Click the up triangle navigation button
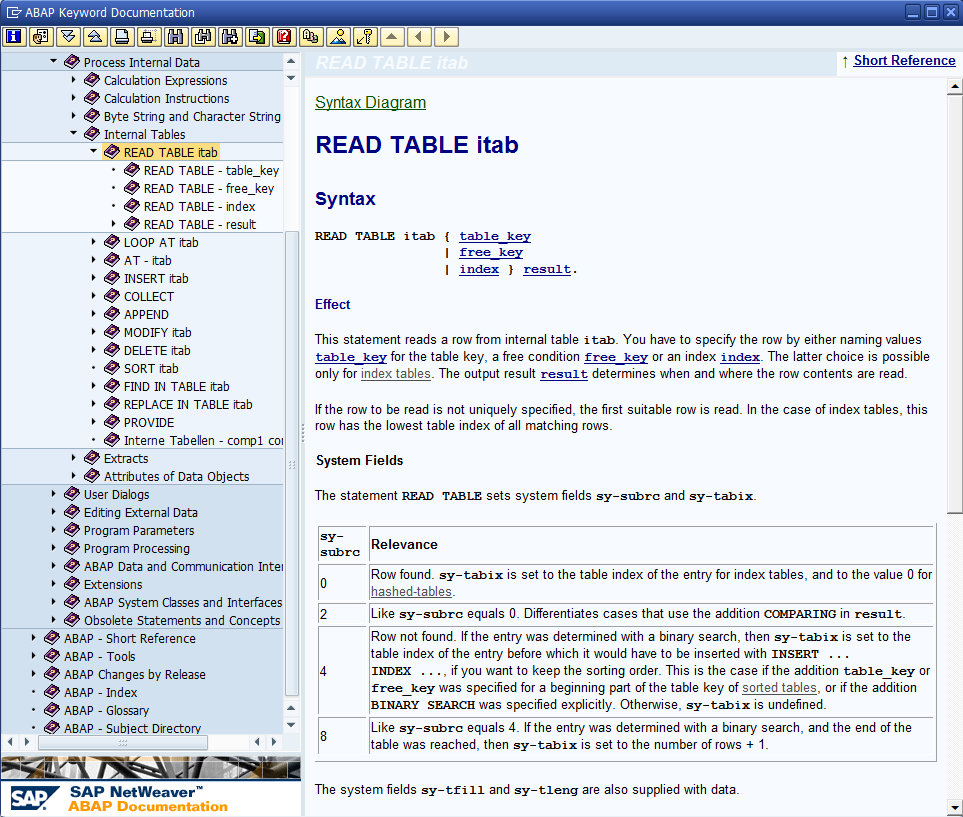Viewport: 963px width, 817px height. pyautogui.click(x=392, y=37)
